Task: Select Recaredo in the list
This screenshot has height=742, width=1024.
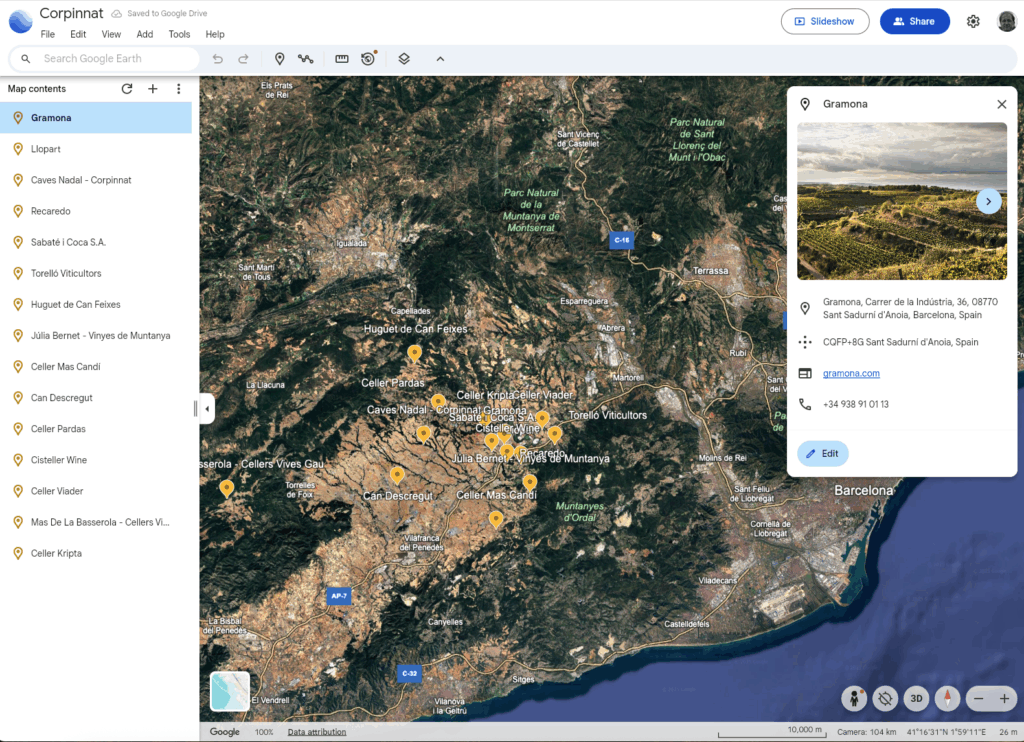Action: tap(96, 211)
